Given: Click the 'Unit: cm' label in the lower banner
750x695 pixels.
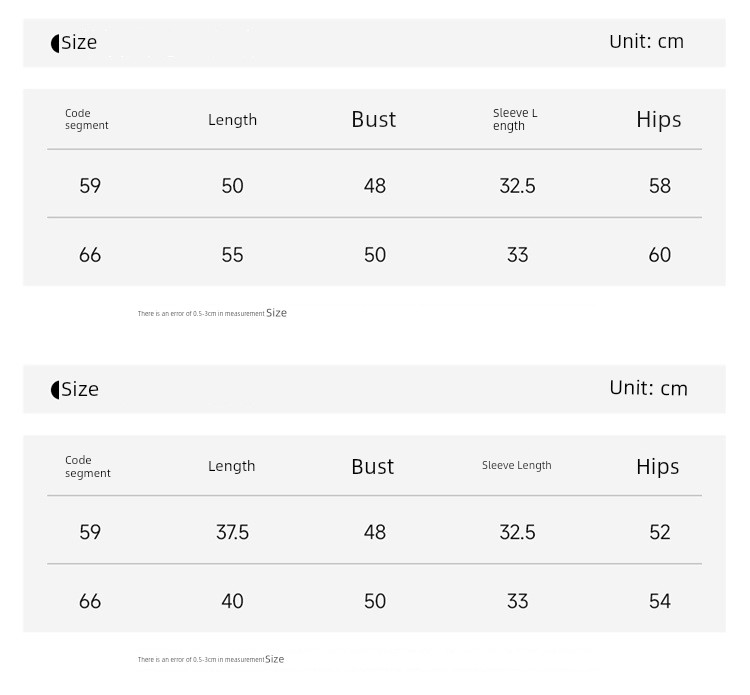Looking at the screenshot, I should [648, 388].
